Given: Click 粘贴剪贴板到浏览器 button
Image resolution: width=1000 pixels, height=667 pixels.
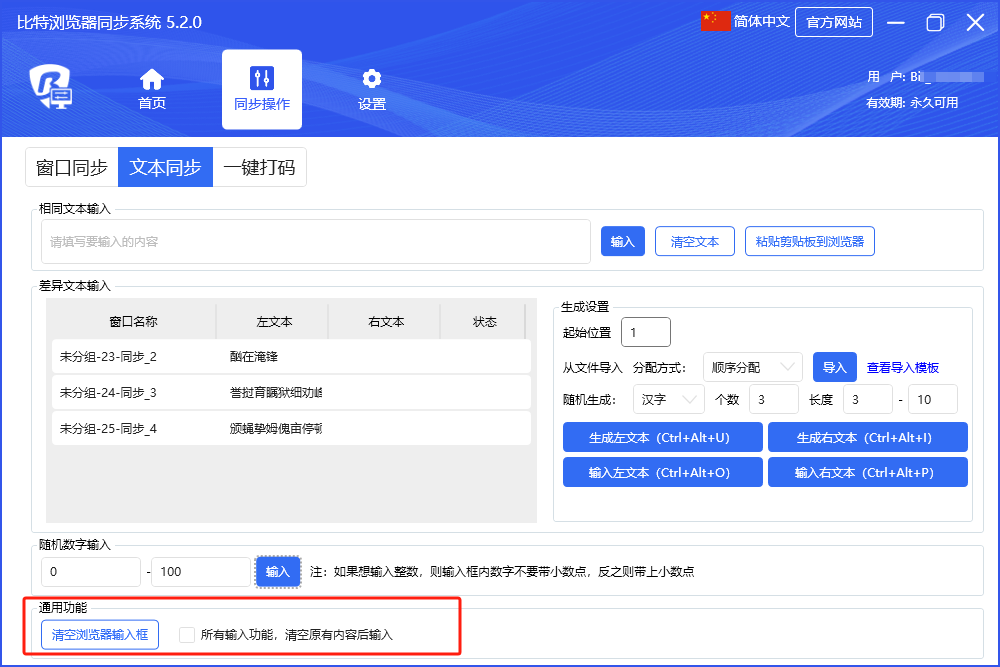Looking at the screenshot, I should pyautogui.click(x=809, y=241).
